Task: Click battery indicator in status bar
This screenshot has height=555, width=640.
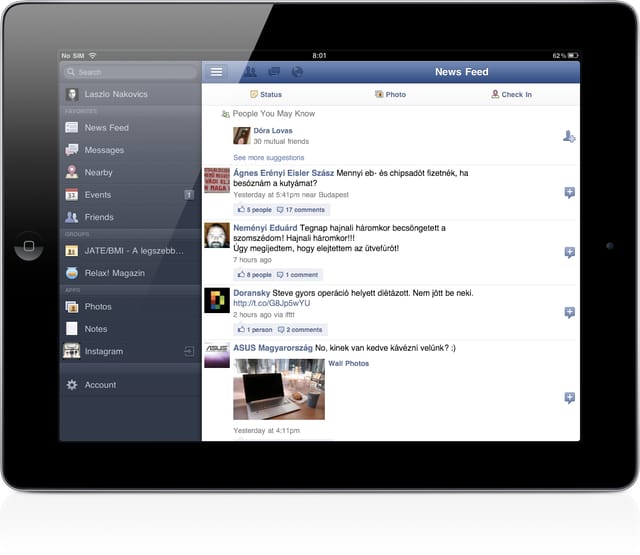Action: coord(573,56)
